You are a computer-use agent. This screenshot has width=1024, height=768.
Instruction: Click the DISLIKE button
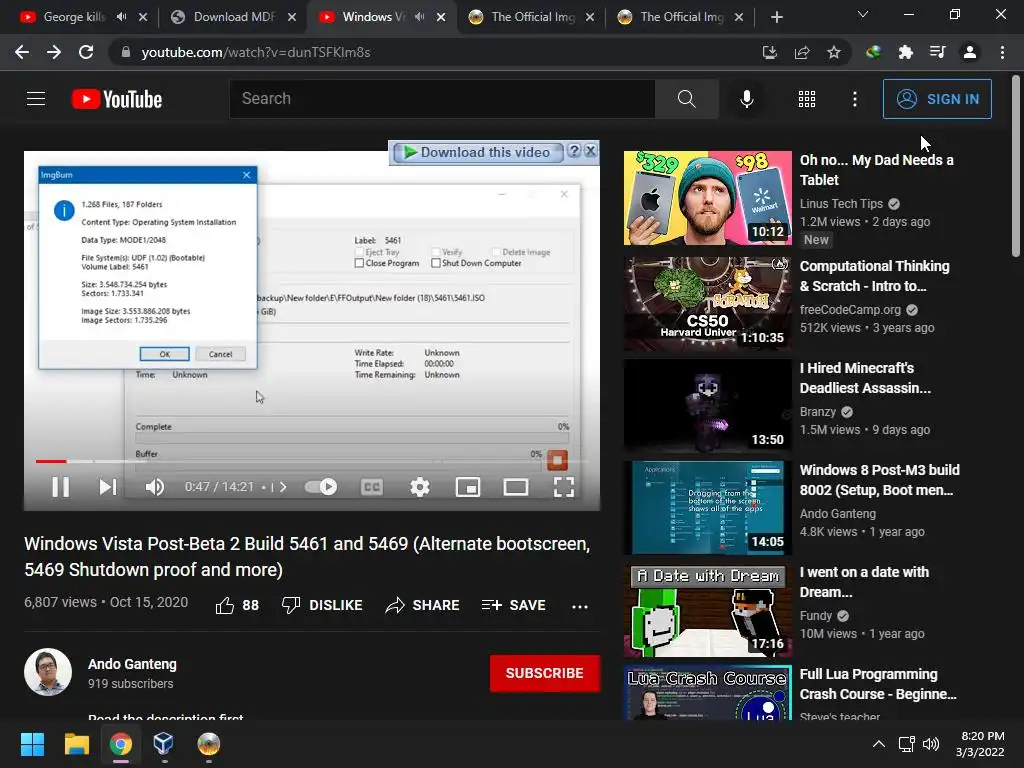[x=322, y=605]
